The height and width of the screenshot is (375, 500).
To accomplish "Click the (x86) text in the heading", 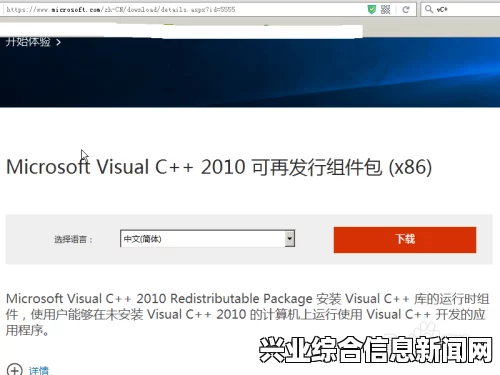I will pos(410,167).
